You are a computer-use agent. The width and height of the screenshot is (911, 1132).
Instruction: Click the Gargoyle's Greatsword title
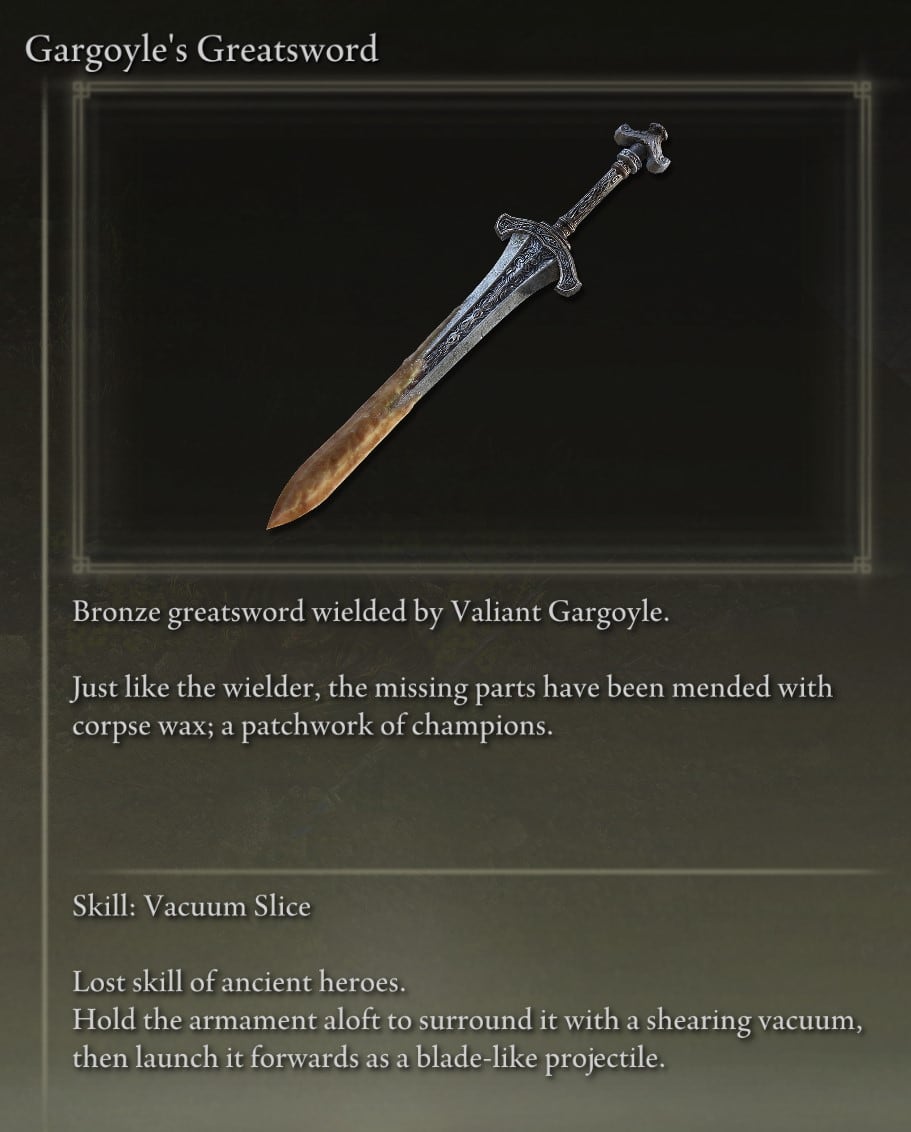(201, 51)
